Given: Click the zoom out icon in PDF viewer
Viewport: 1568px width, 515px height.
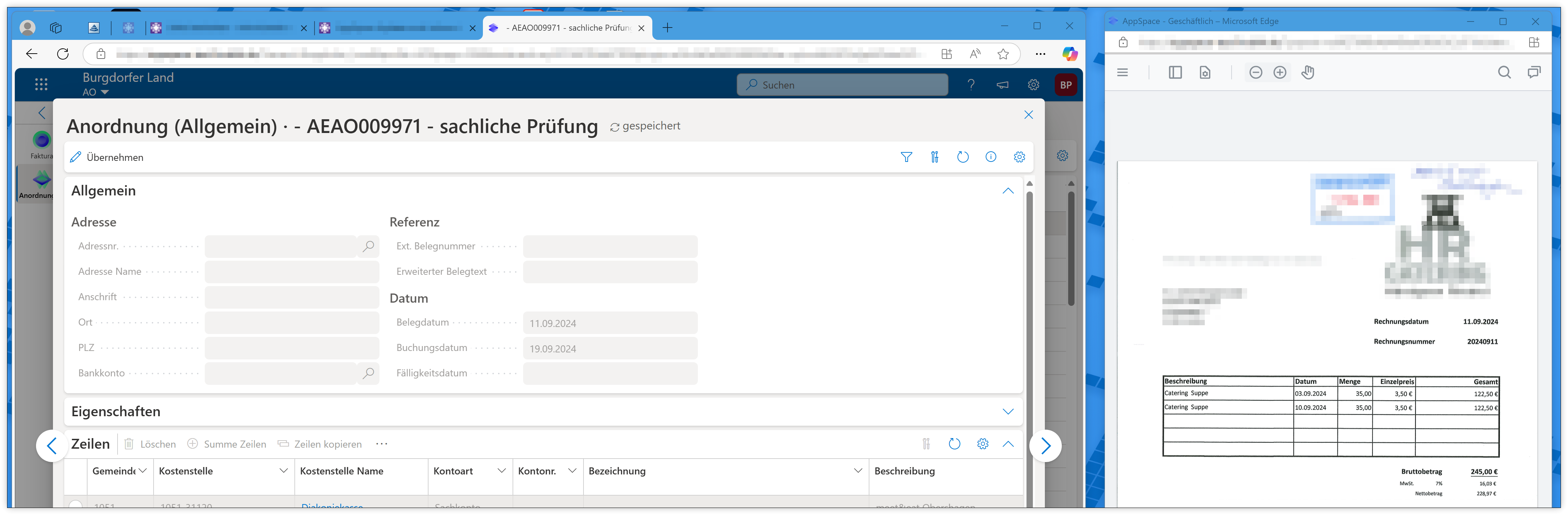Looking at the screenshot, I should pos(1255,73).
